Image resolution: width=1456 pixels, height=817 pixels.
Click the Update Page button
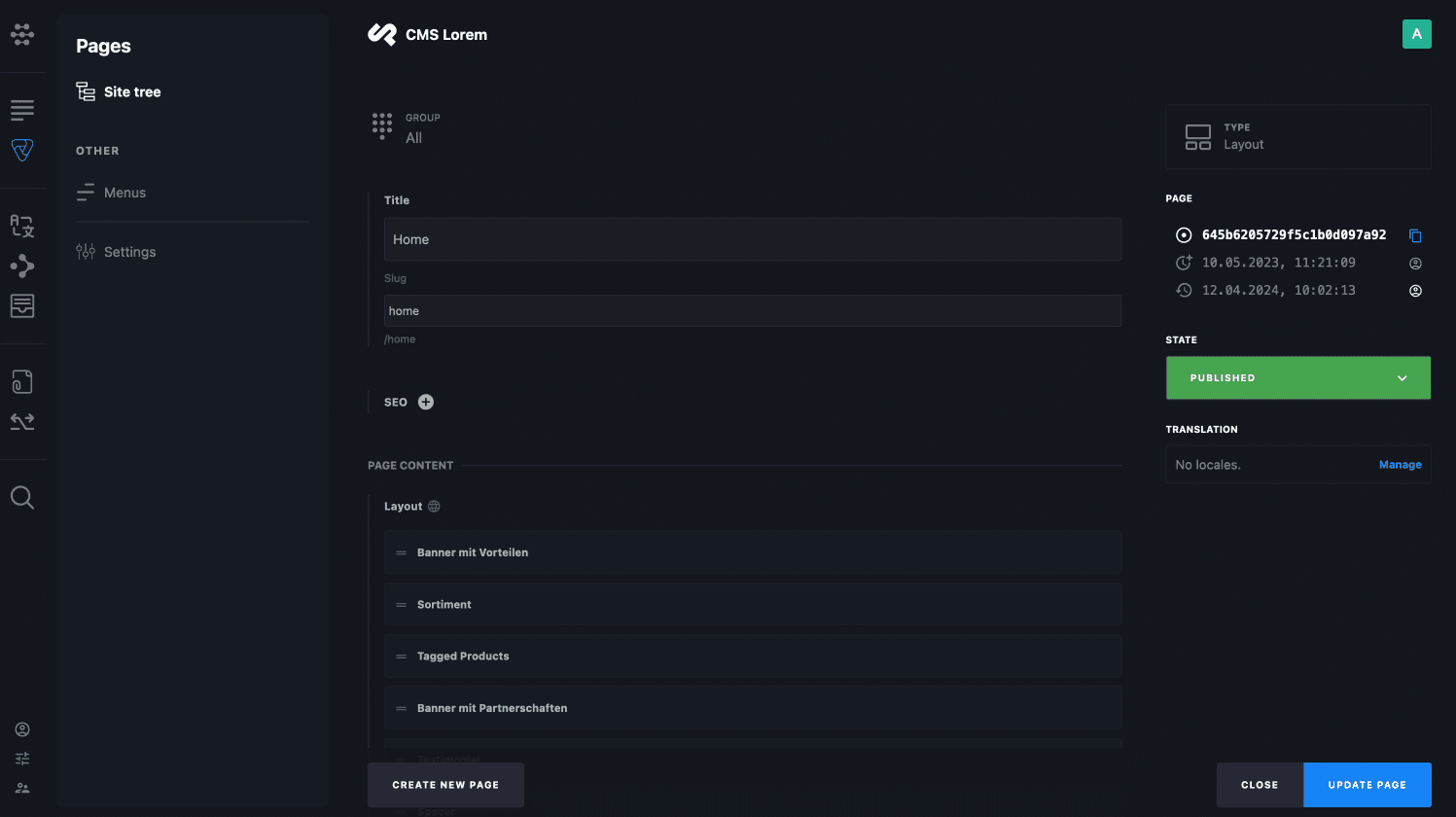[x=1367, y=785]
